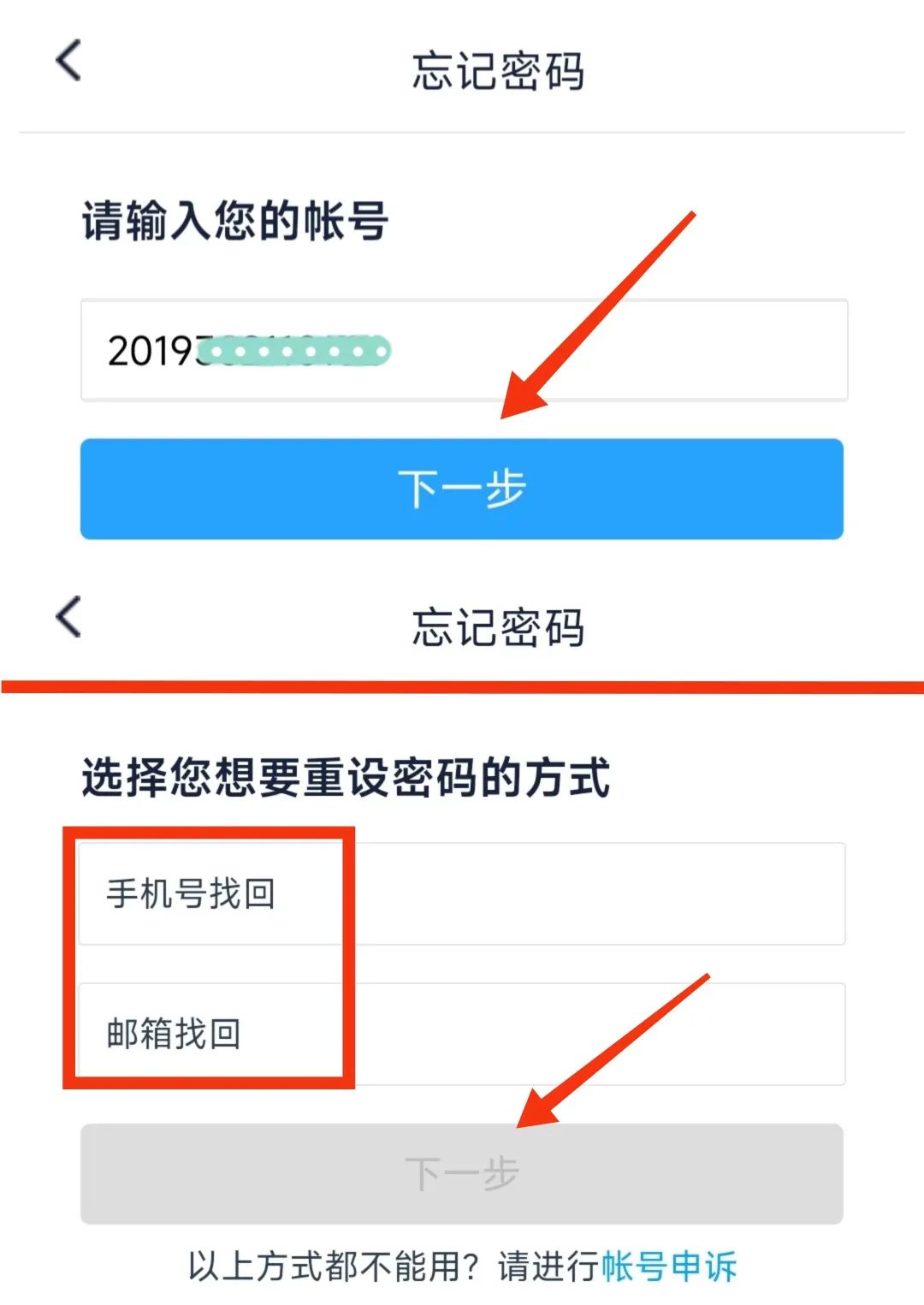Select the 手机号找回 recovery option
The width and height of the screenshot is (924, 1305).
[462, 893]
